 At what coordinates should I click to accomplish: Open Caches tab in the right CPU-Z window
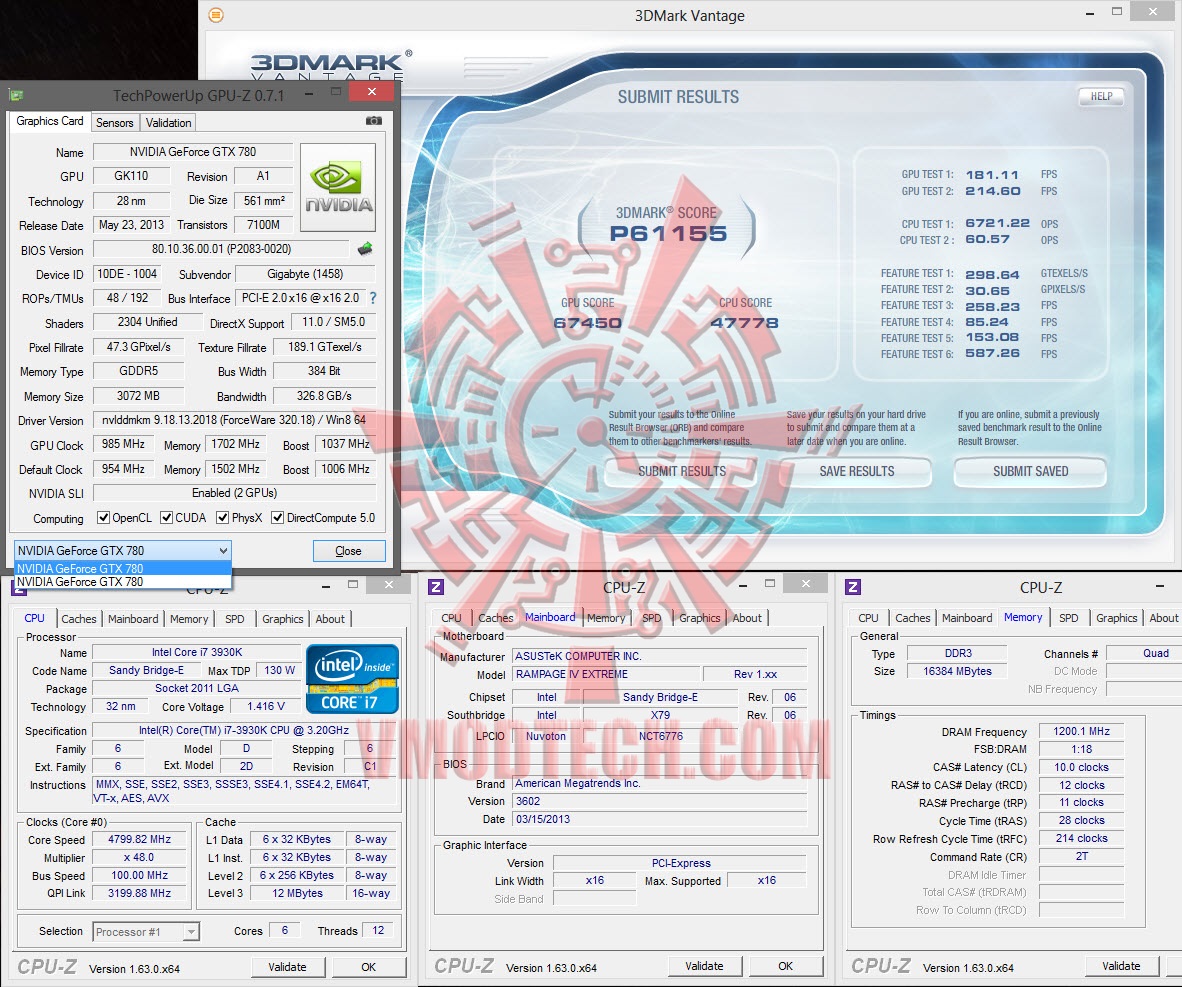coord(912,618)
